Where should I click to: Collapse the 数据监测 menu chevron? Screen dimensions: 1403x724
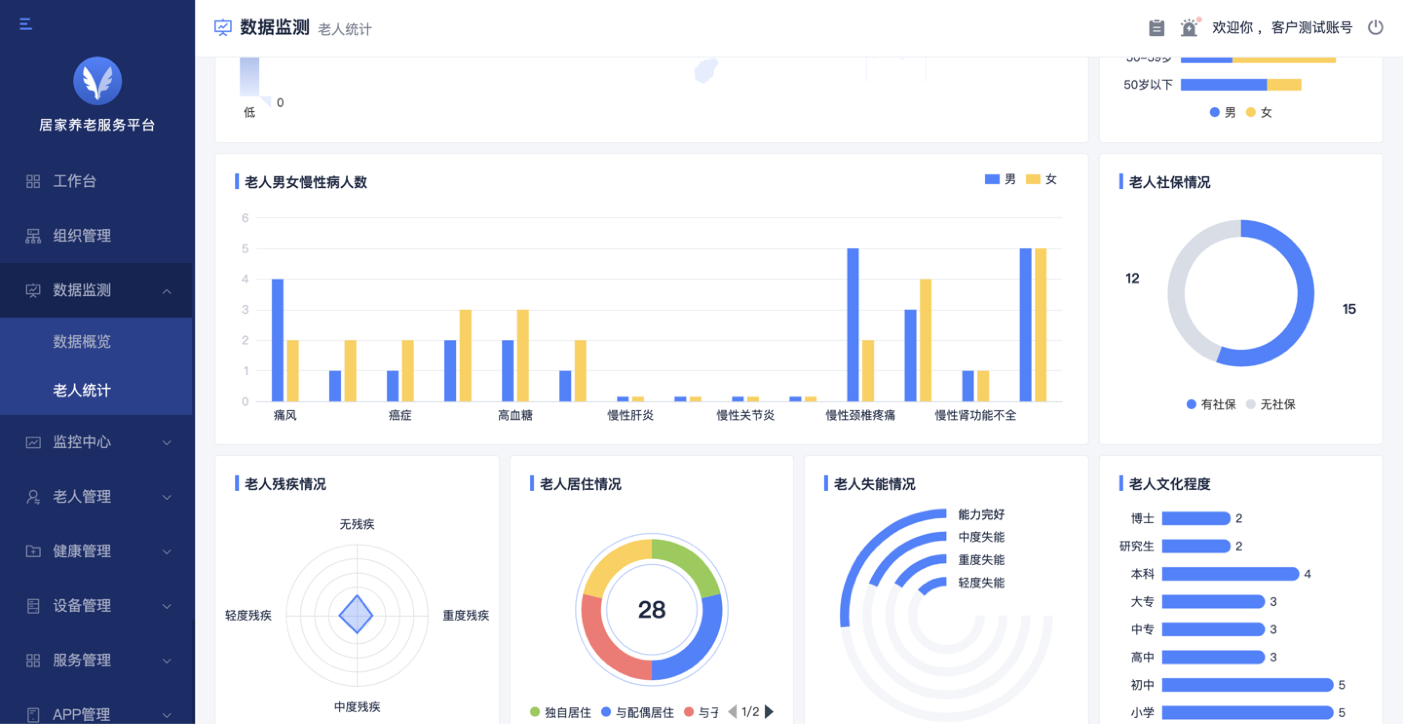pyautogui.click(x=167, y=291)
